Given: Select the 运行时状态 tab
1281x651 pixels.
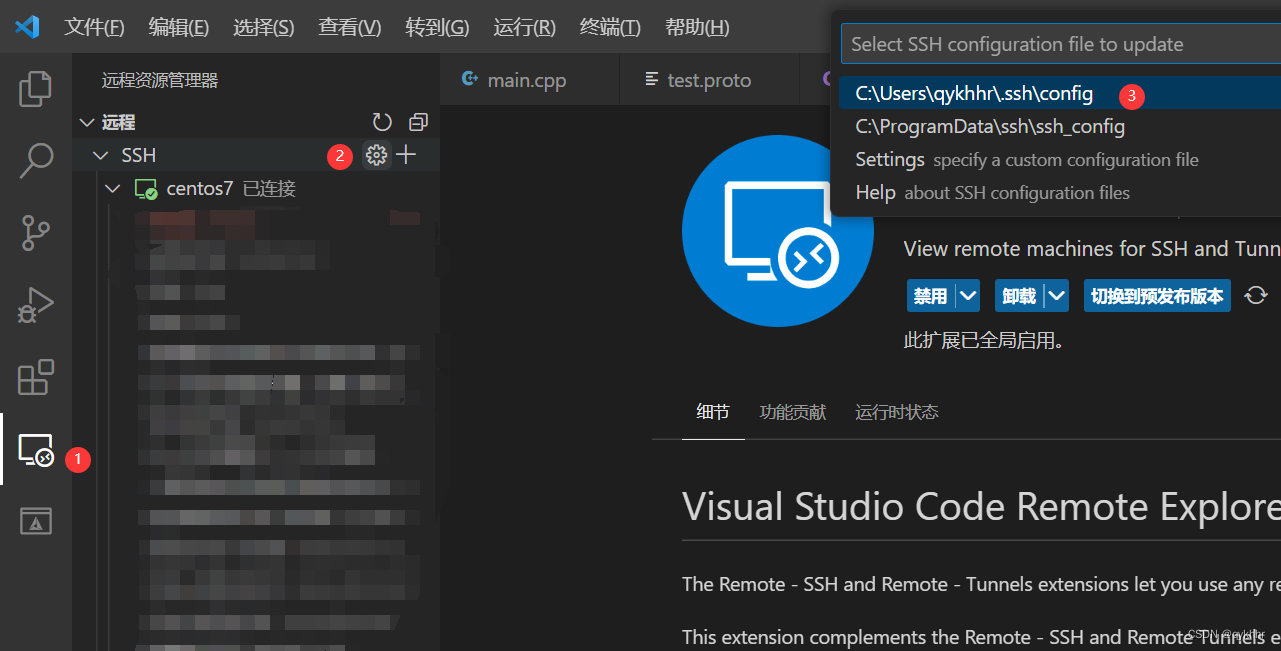Looking at the screenshot, I should point(897,412).
